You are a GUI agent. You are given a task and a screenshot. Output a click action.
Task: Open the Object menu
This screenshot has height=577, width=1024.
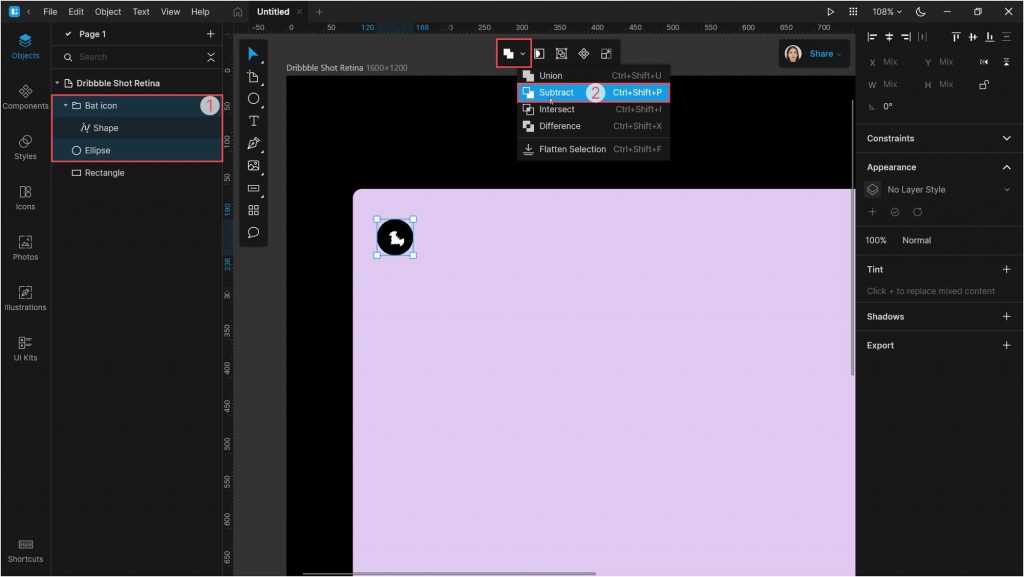coord(108,12)
